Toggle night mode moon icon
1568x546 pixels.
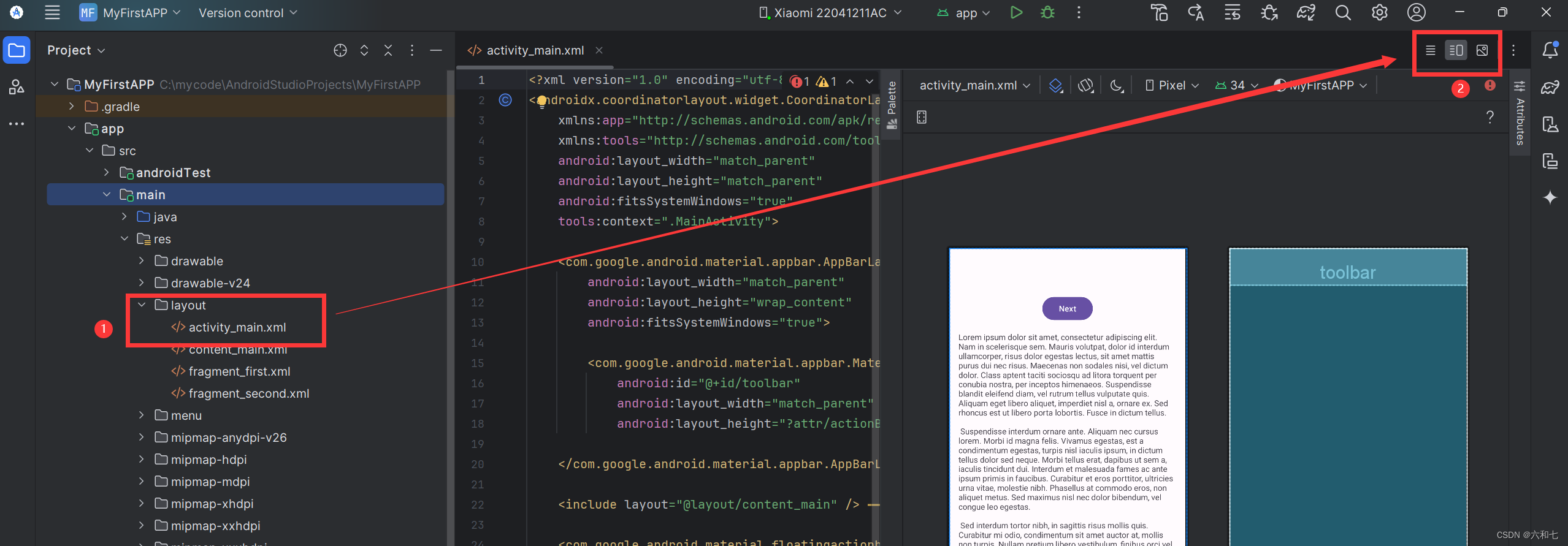point(1117,86)
